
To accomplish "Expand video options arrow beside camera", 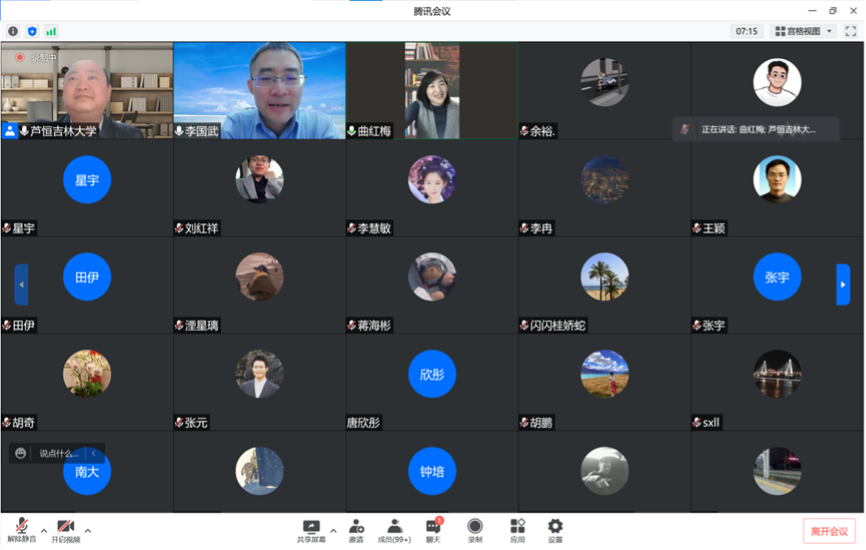I will coord(88,530).
